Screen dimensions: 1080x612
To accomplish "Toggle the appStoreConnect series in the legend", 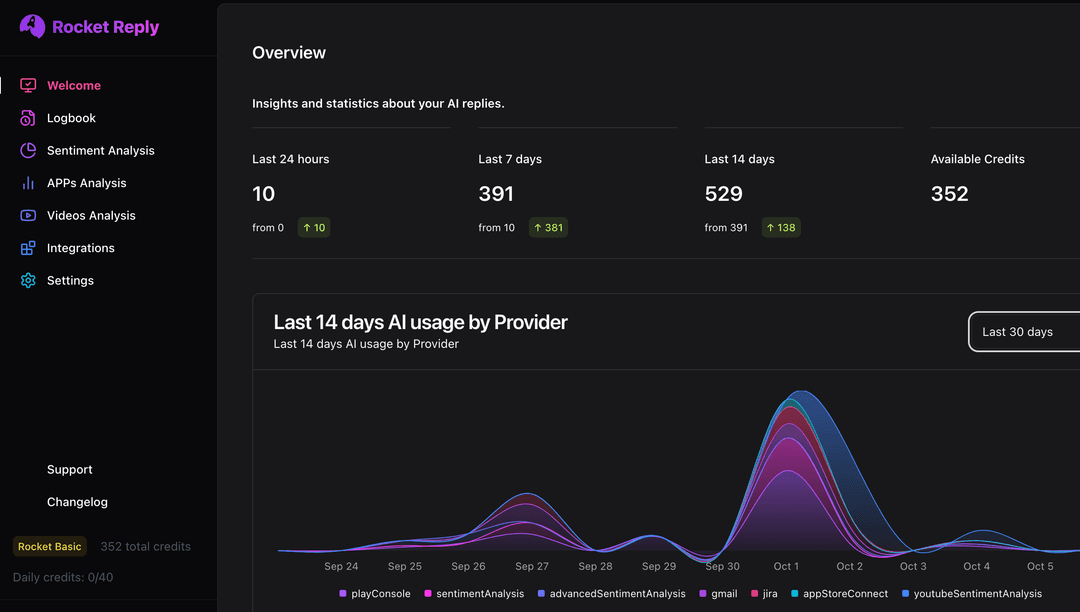I will pyautogui.click(x=840, y=593).
